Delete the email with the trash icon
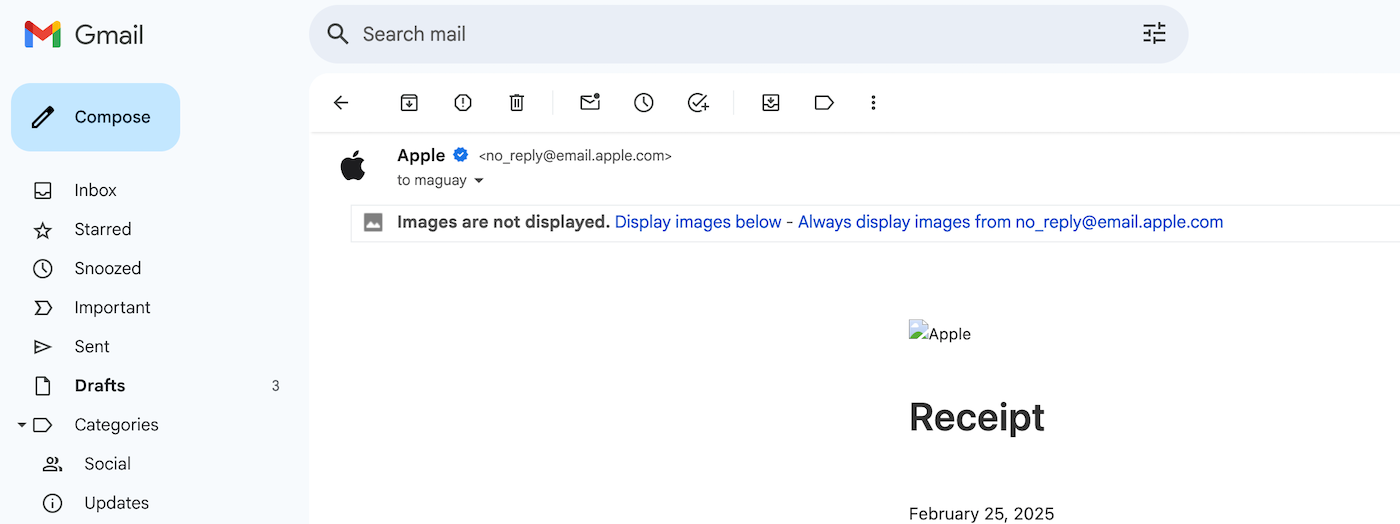Image resolution: width=1400 pixels, height=524 pixels. pos(516,102)
